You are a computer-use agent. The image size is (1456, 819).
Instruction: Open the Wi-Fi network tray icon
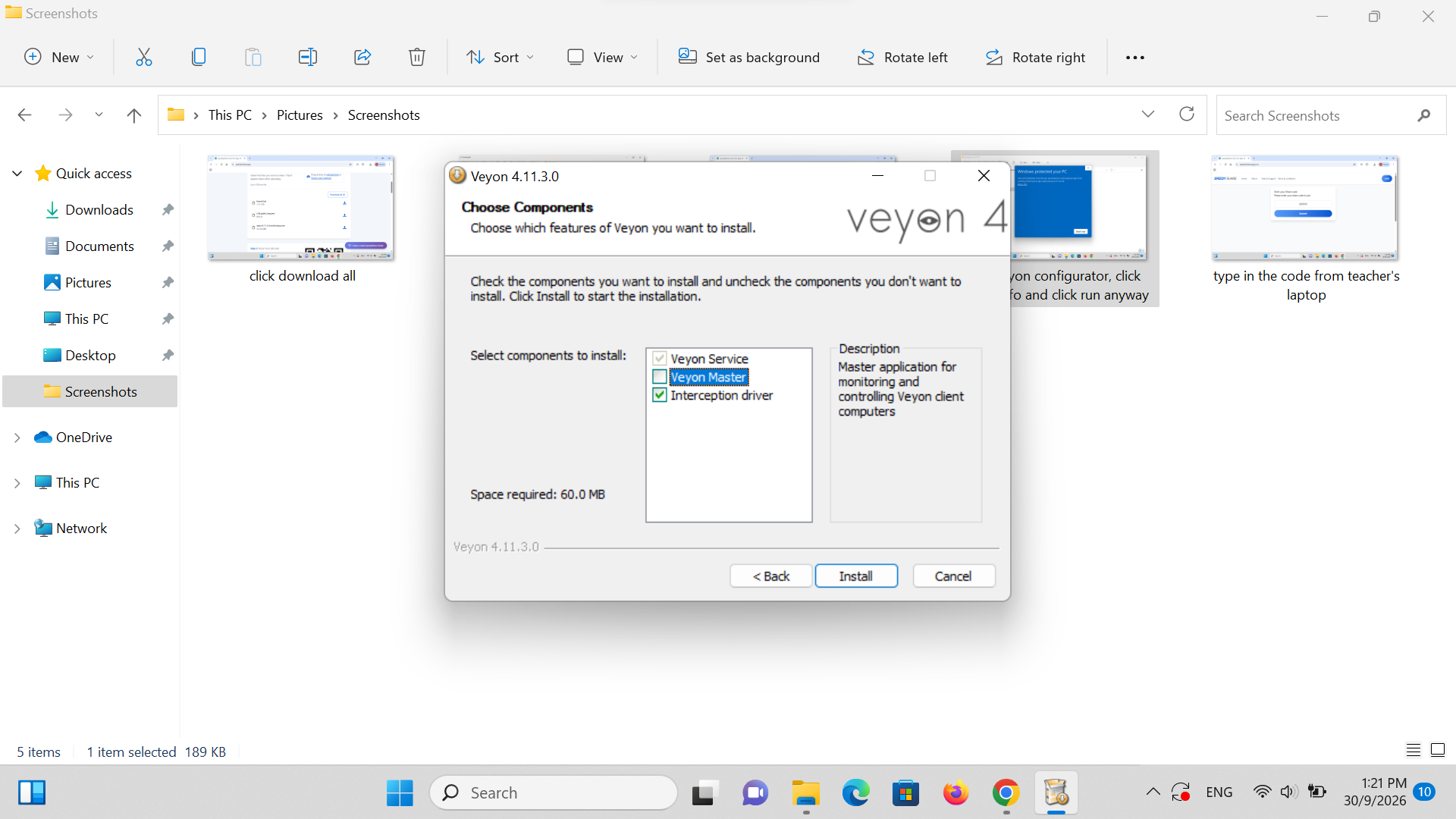click(x=1262, y=792)
